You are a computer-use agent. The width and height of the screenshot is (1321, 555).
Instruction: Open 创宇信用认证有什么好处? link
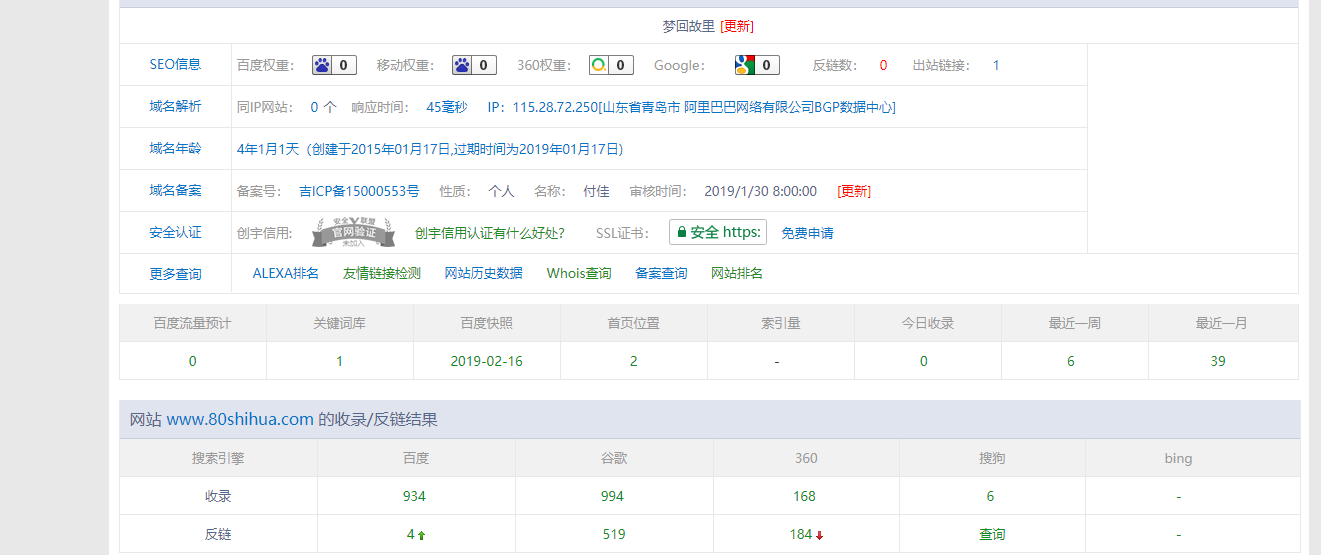tap(489, 233)
